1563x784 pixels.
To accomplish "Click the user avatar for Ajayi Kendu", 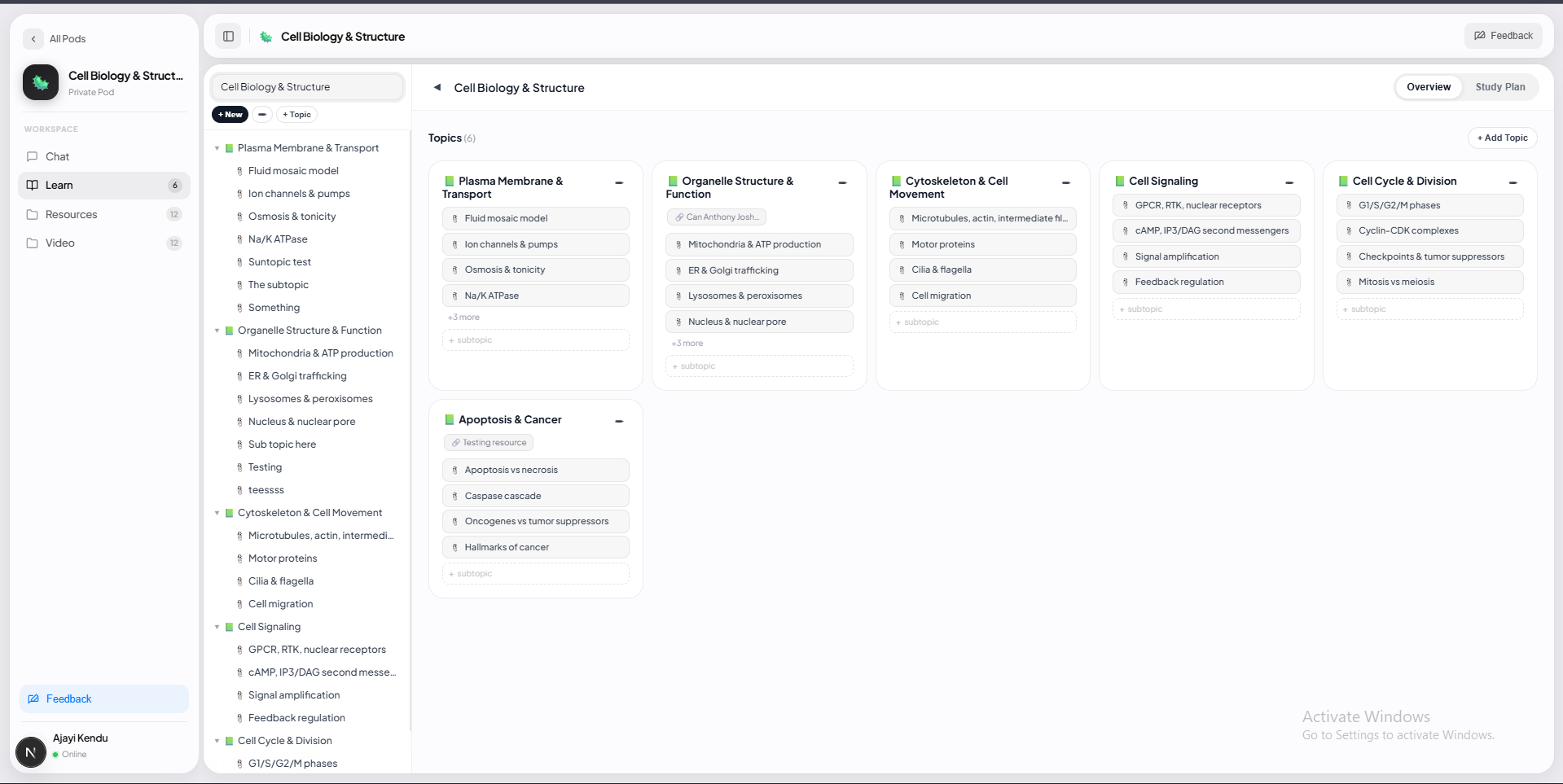I will tap(31, 751).
